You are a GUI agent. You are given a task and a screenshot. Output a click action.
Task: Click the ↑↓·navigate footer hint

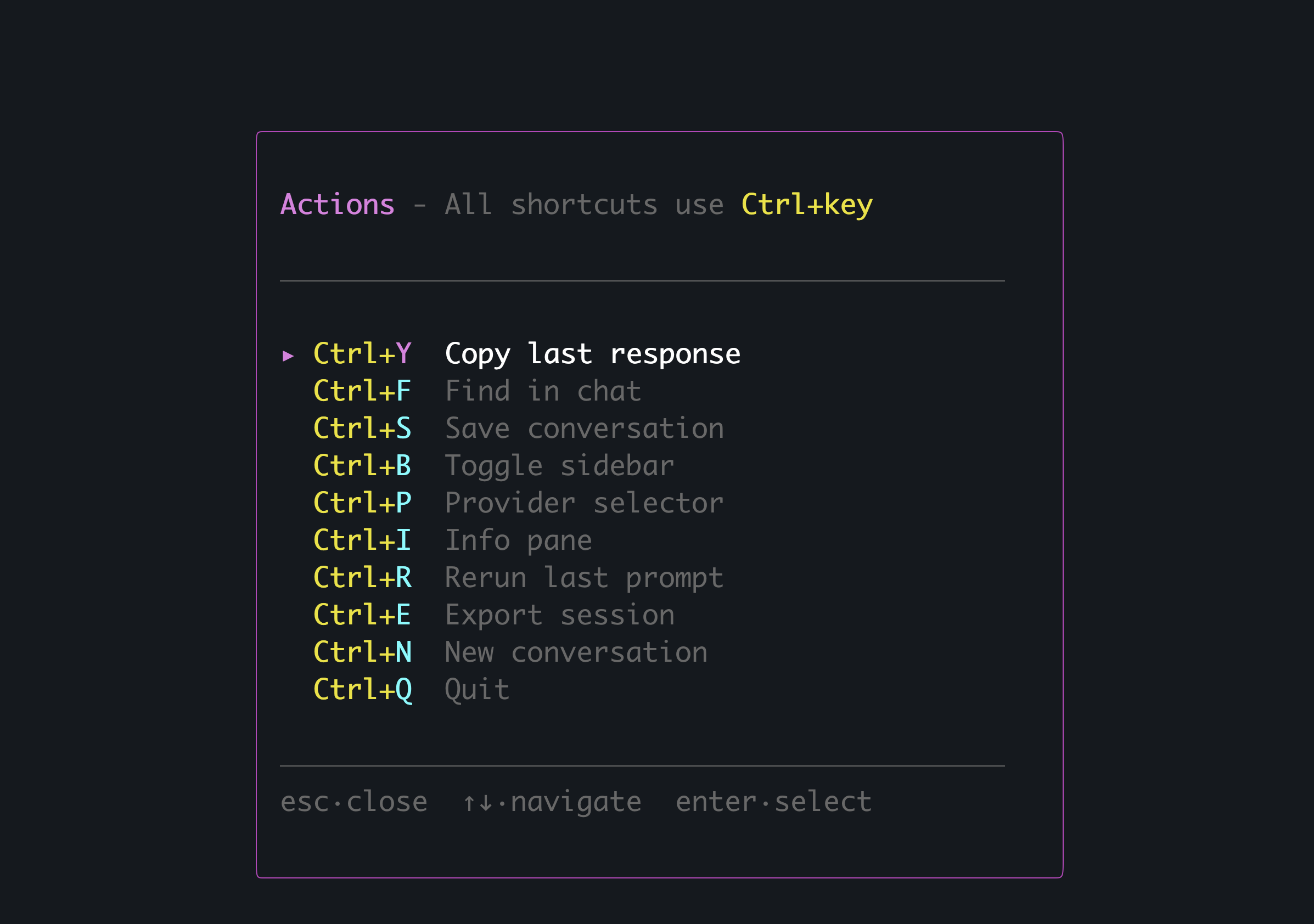point(552,802)
